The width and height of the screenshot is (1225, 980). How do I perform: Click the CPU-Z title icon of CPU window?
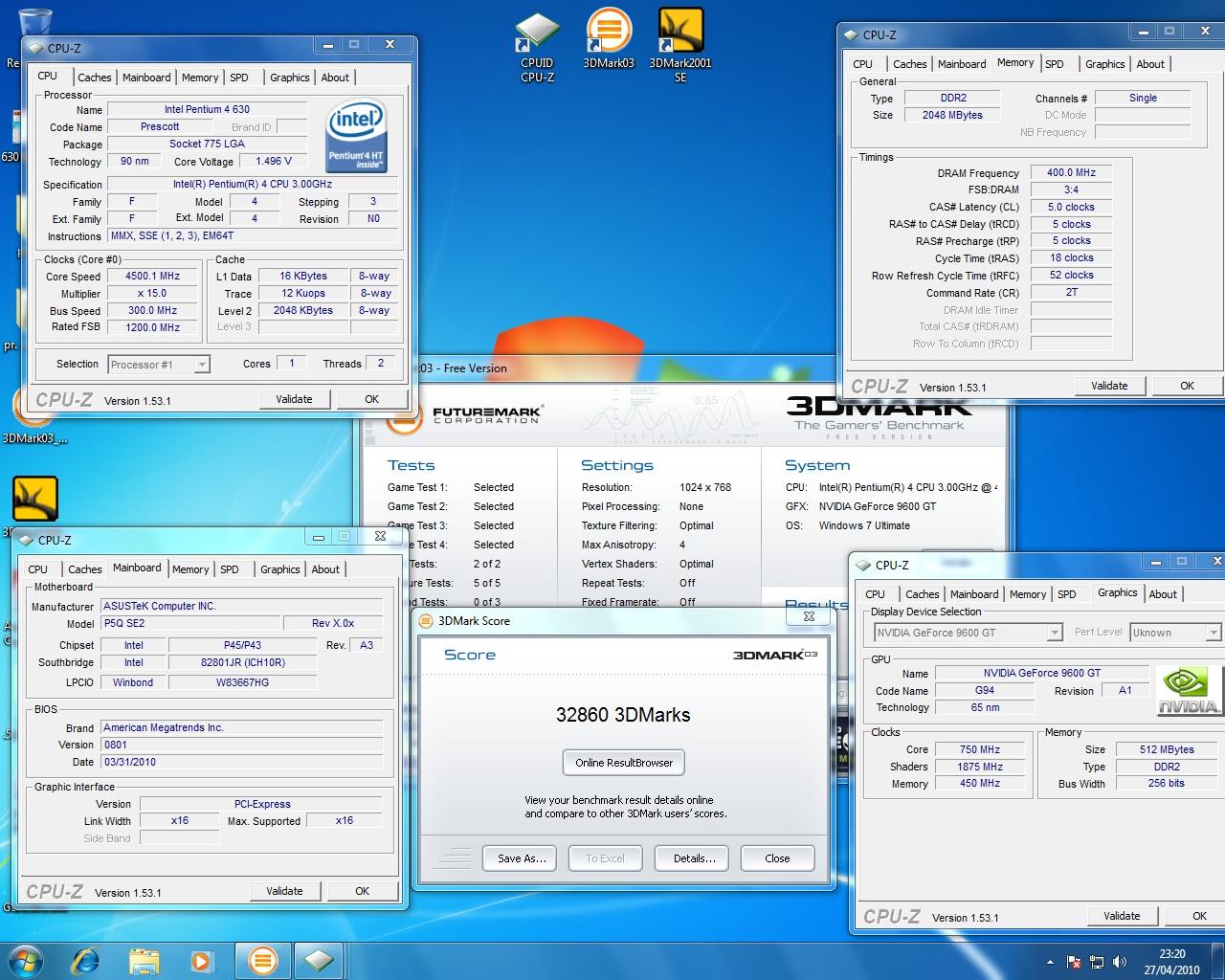pyautogui.click(x=36, y=48)
